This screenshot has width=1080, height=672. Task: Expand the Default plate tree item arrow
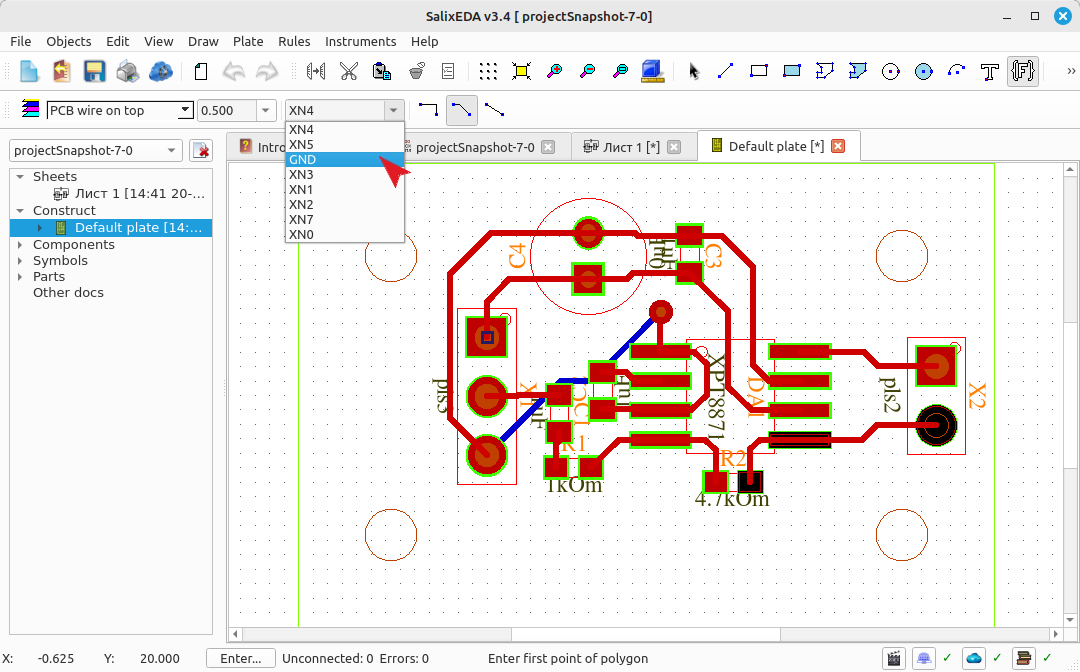pyautogui.click(x=40, y=228)
